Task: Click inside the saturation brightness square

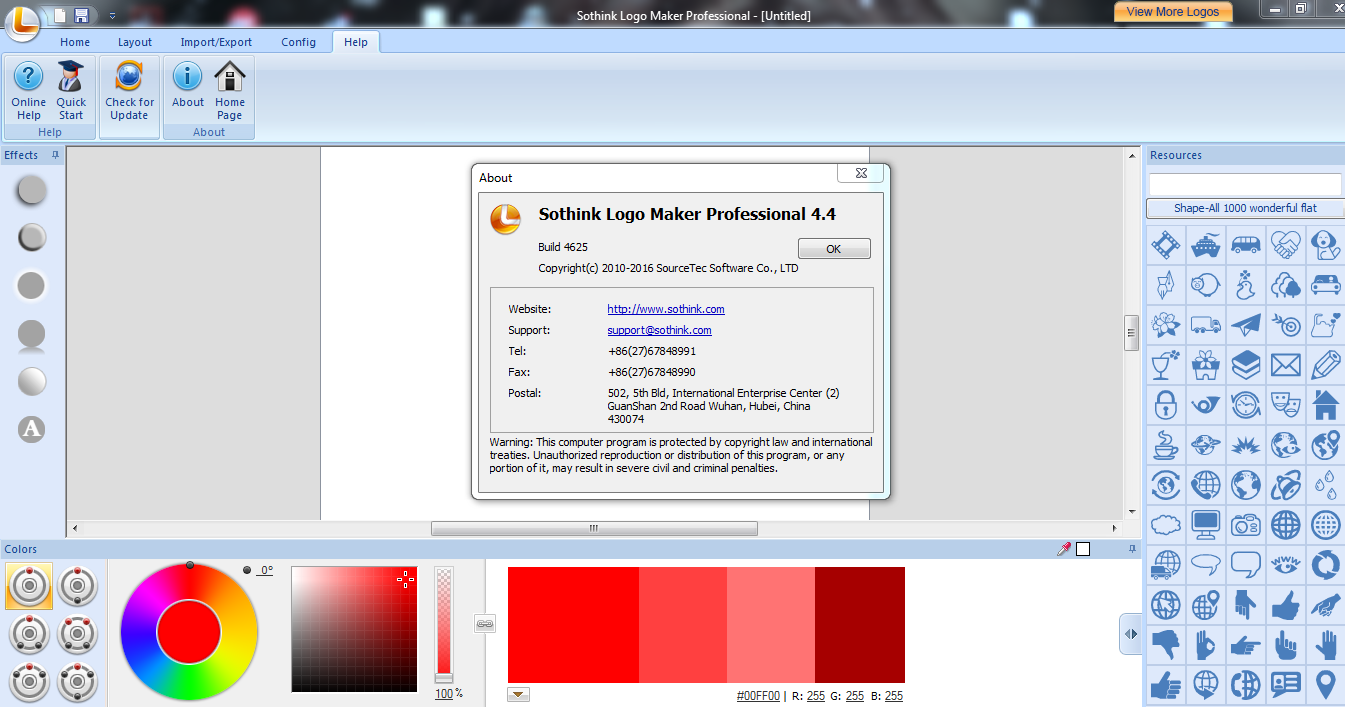Action: [354, 630]
